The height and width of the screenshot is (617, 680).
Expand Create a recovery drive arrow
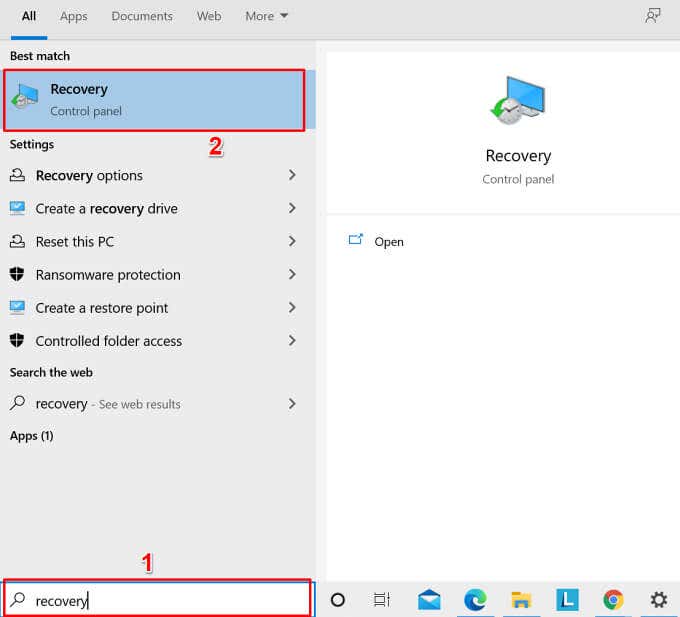(x=292, y=208)
